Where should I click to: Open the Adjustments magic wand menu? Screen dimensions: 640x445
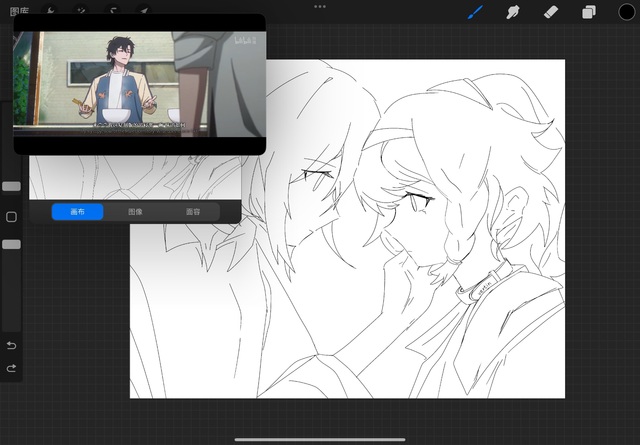(x=82, y=10)
